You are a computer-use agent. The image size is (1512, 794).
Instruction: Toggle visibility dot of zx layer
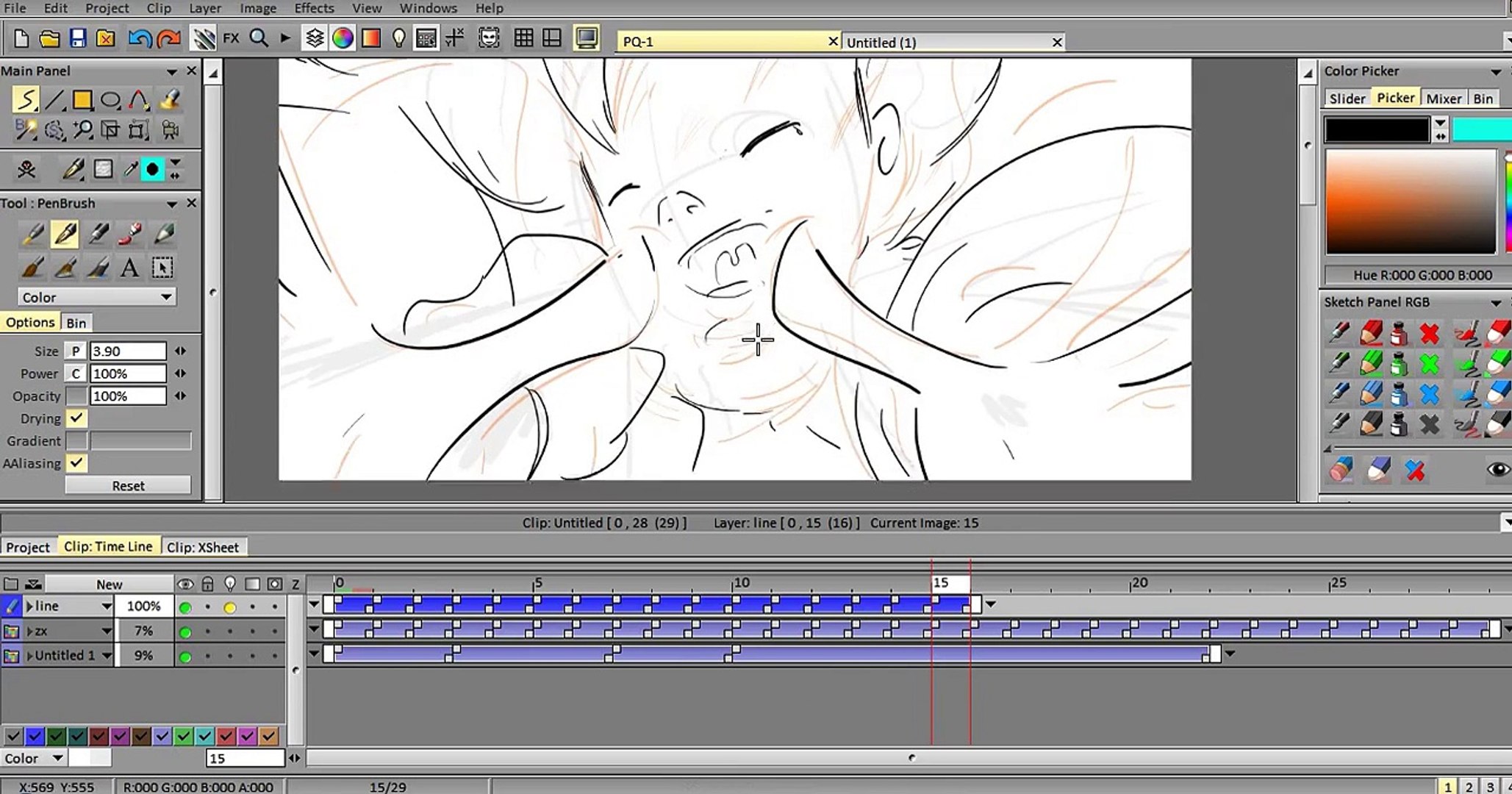tap(185, 632)
